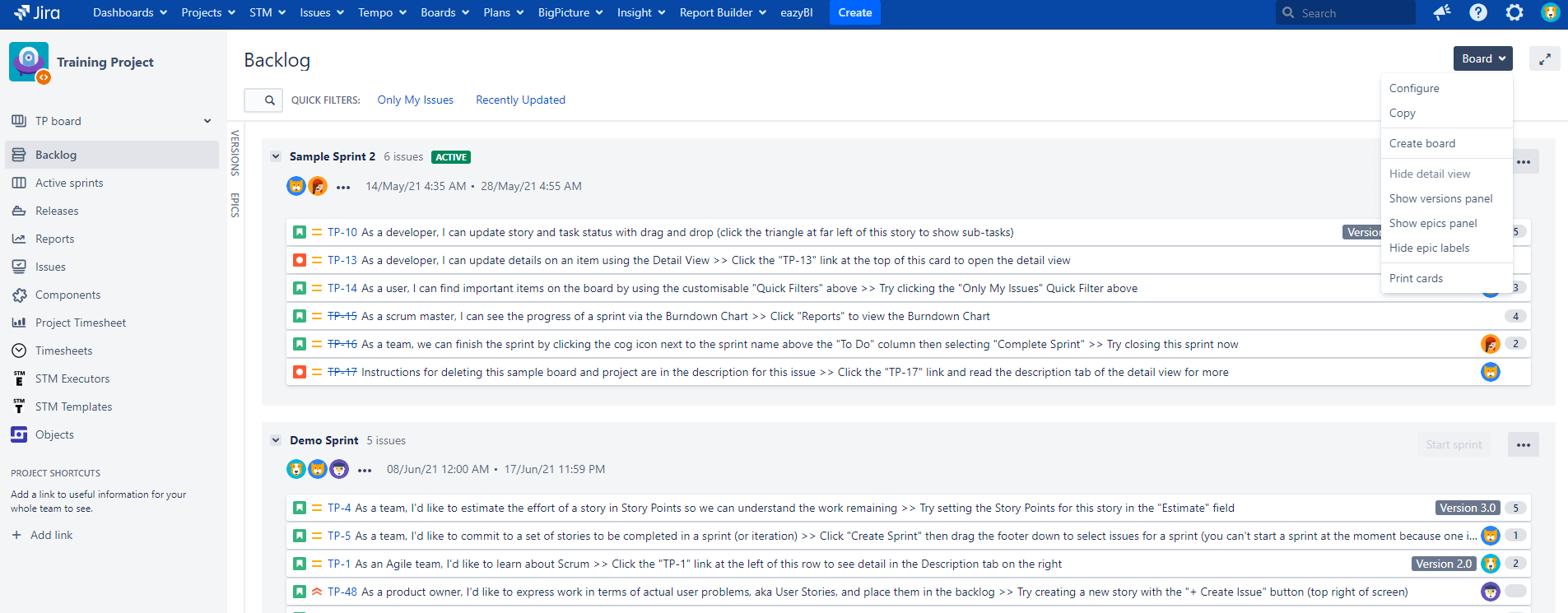
Task: Open Sample Sprint 2 more actions ellipsis
Action: 1524,161
